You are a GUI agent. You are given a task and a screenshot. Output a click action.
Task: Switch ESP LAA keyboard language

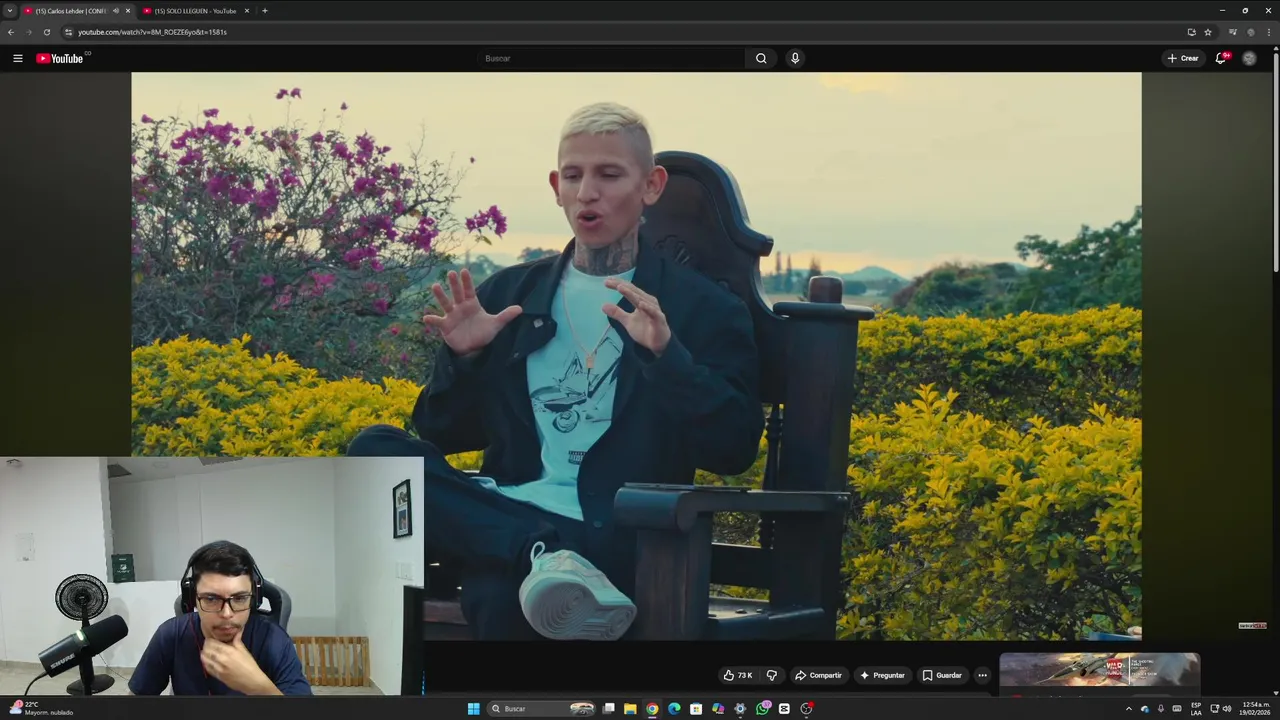[x=1196, y=709]
